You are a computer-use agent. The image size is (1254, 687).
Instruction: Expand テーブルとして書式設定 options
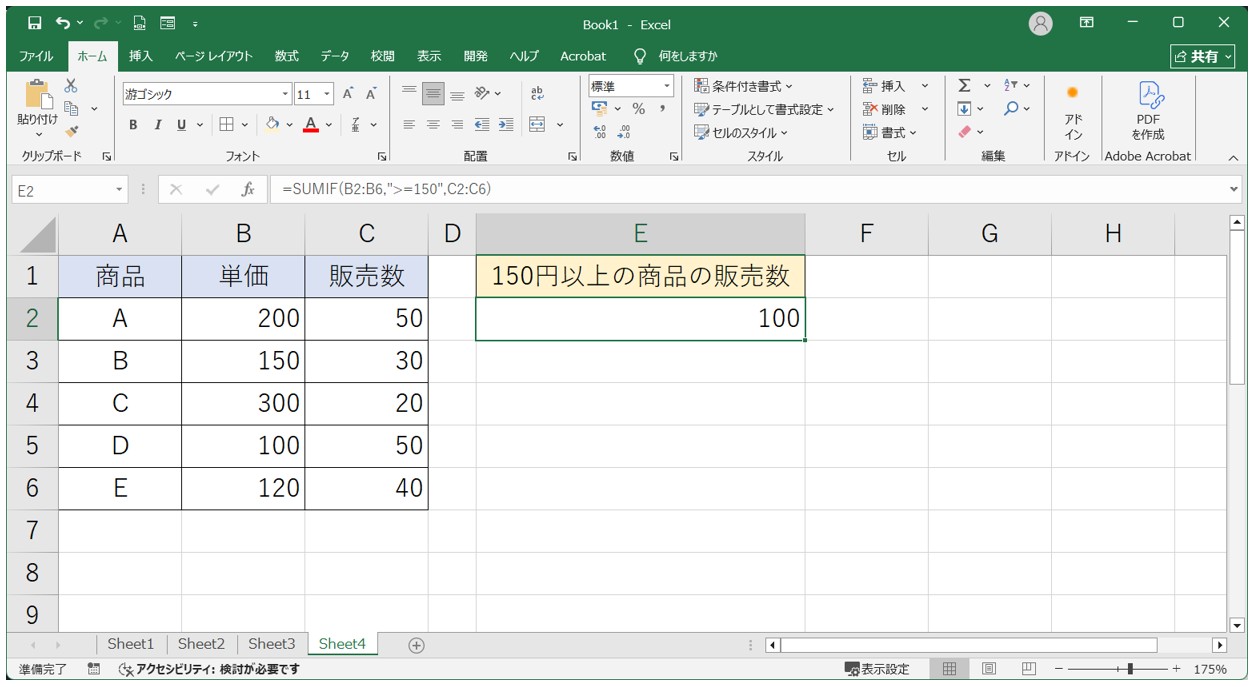765,109
